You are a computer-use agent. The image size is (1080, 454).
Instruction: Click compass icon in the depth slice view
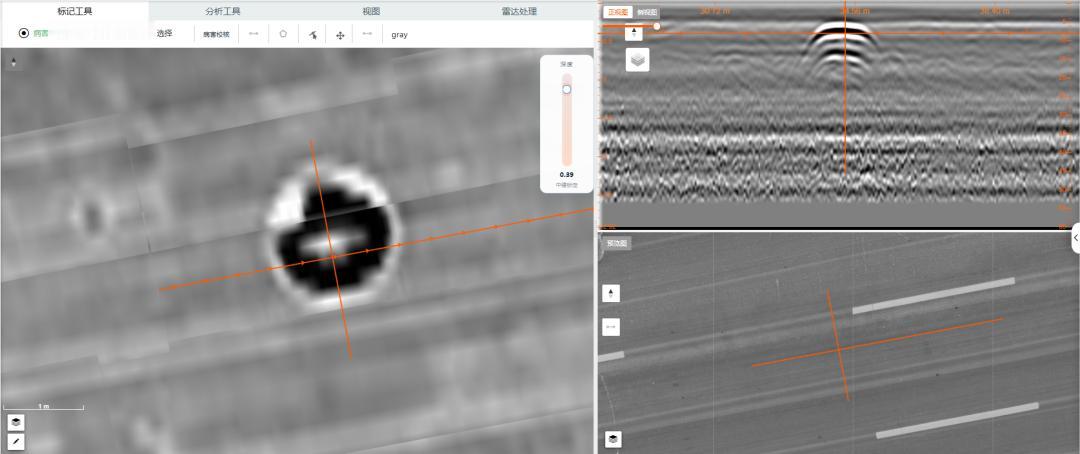(x=14, y=63)
